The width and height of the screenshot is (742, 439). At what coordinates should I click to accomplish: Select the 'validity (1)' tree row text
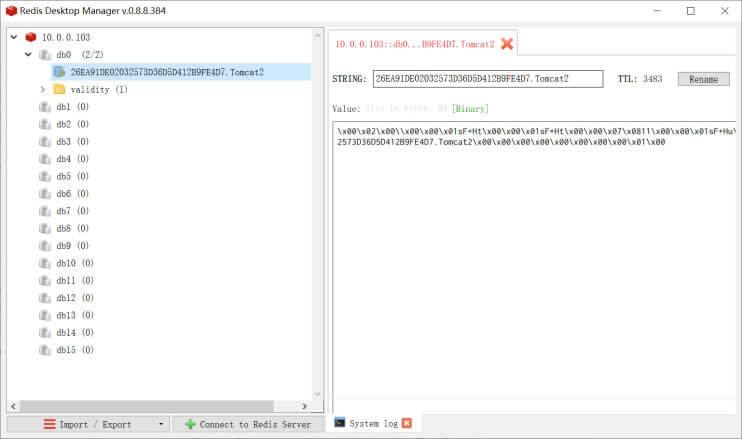(99, 89)
